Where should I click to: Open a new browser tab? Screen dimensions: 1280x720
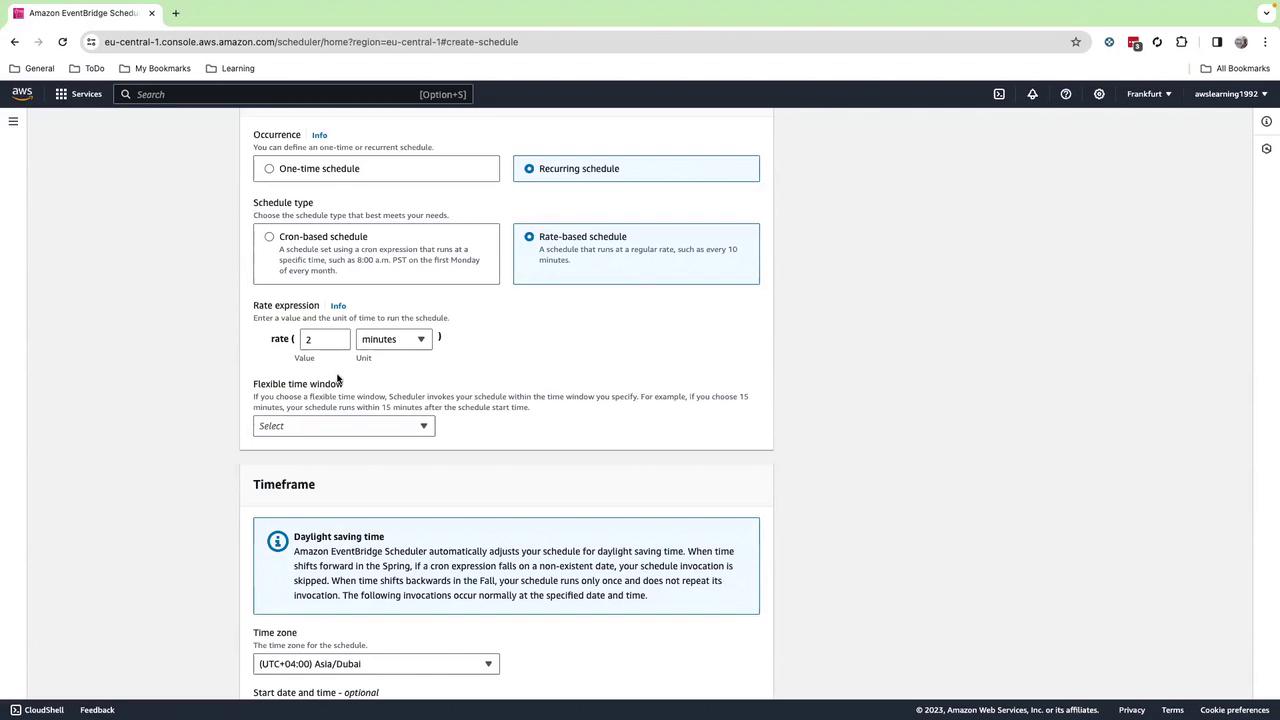[x=175, y=13]
